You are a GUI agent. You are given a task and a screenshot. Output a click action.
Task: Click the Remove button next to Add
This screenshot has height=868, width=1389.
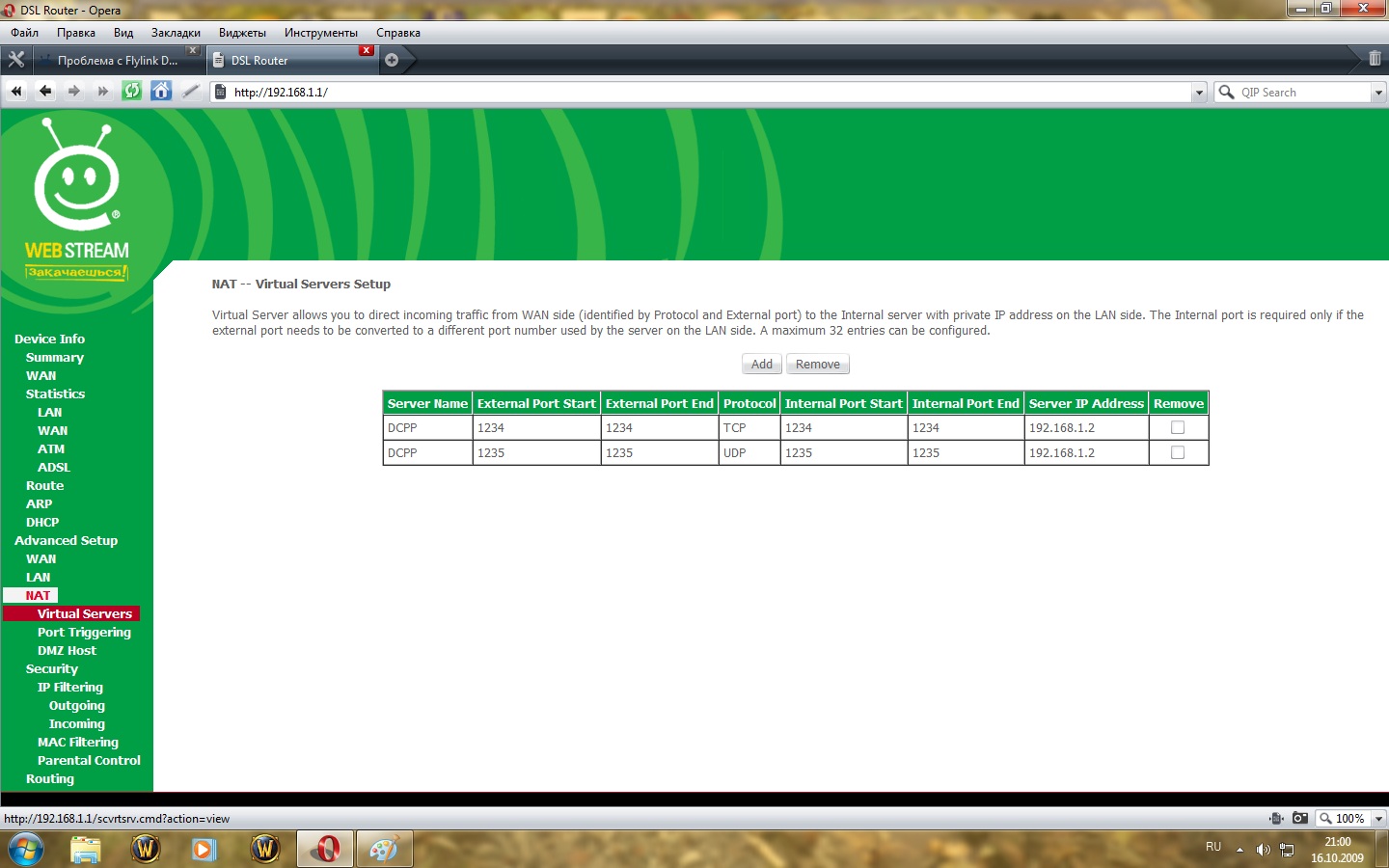point(818,365)
